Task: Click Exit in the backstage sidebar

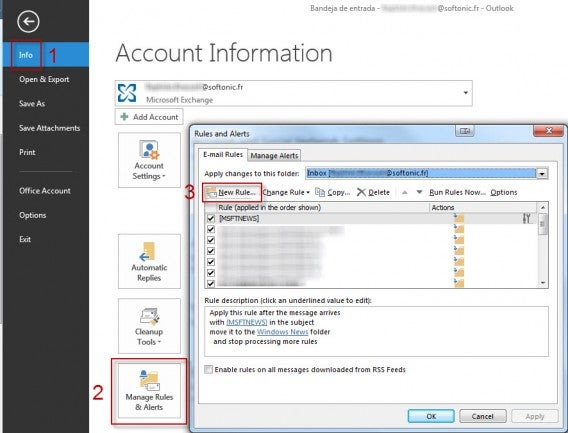Action: point(25,240)
